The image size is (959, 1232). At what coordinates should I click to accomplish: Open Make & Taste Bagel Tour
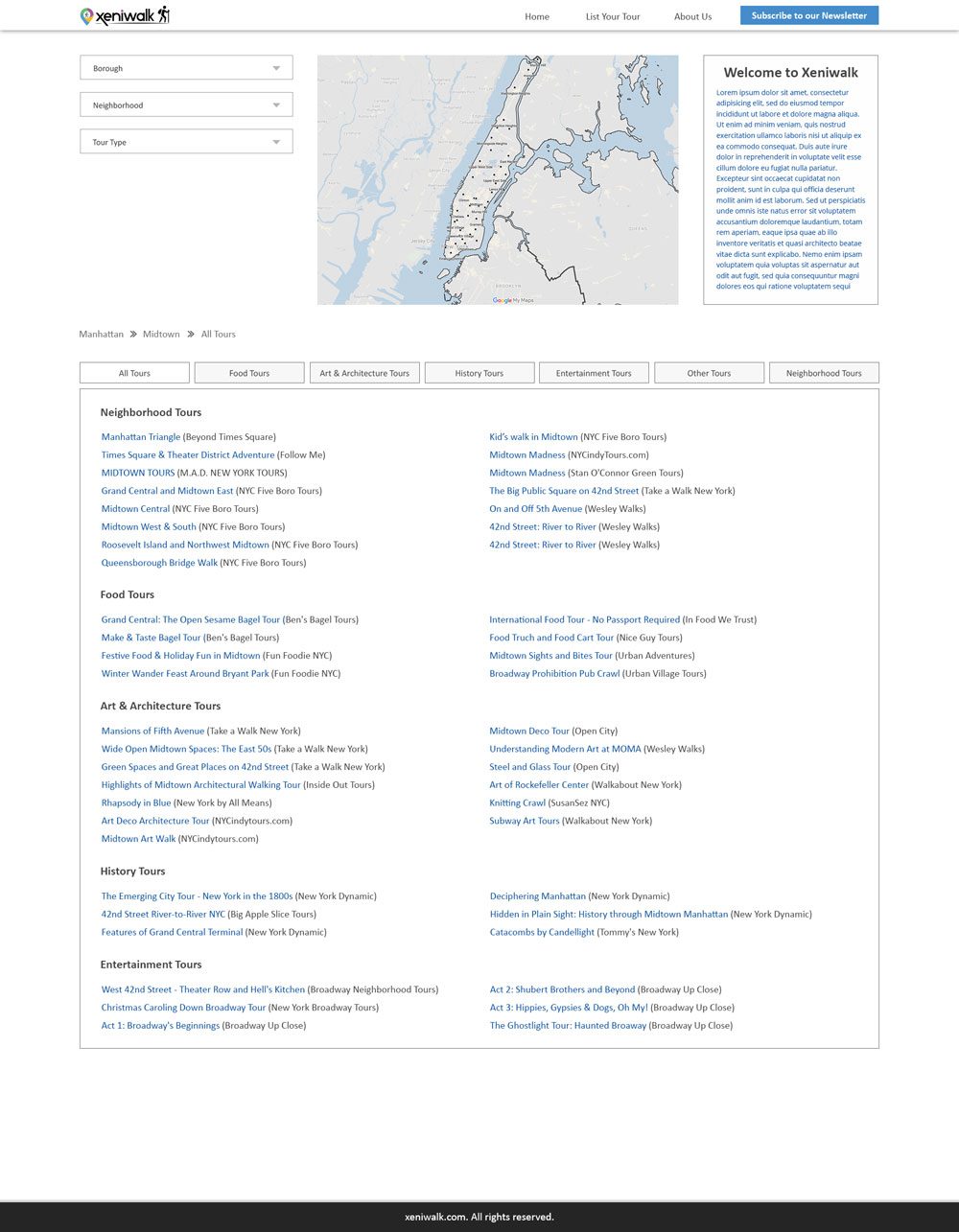coord(152,638)
